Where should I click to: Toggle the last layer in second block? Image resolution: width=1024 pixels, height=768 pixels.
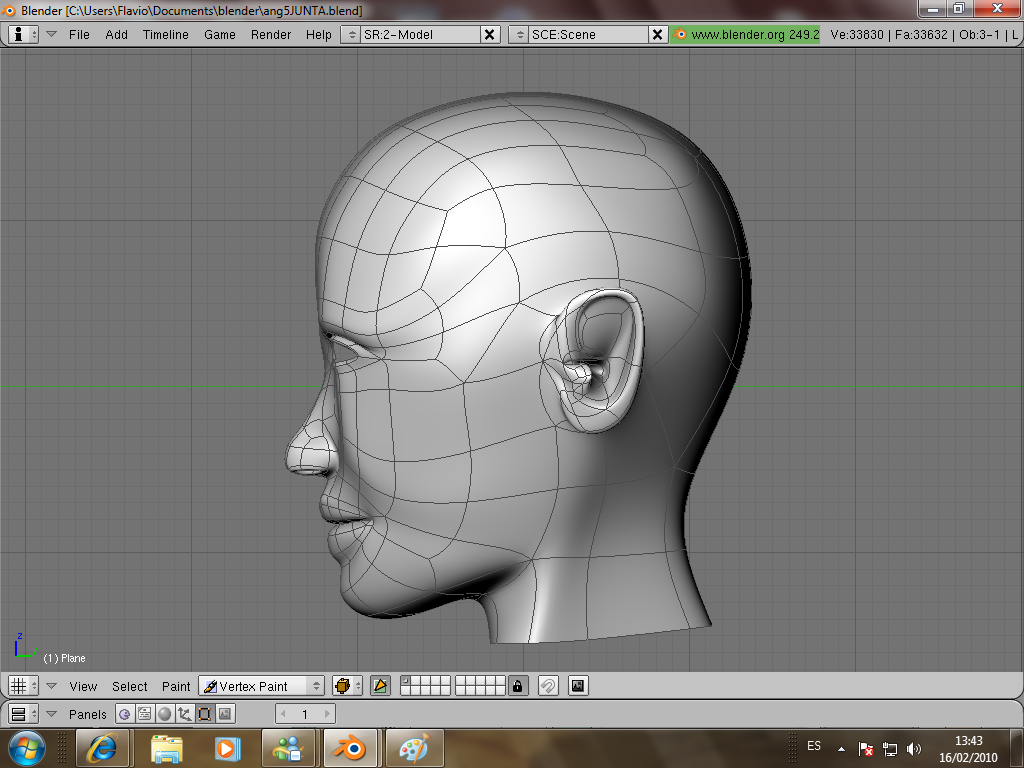[500, 690]
